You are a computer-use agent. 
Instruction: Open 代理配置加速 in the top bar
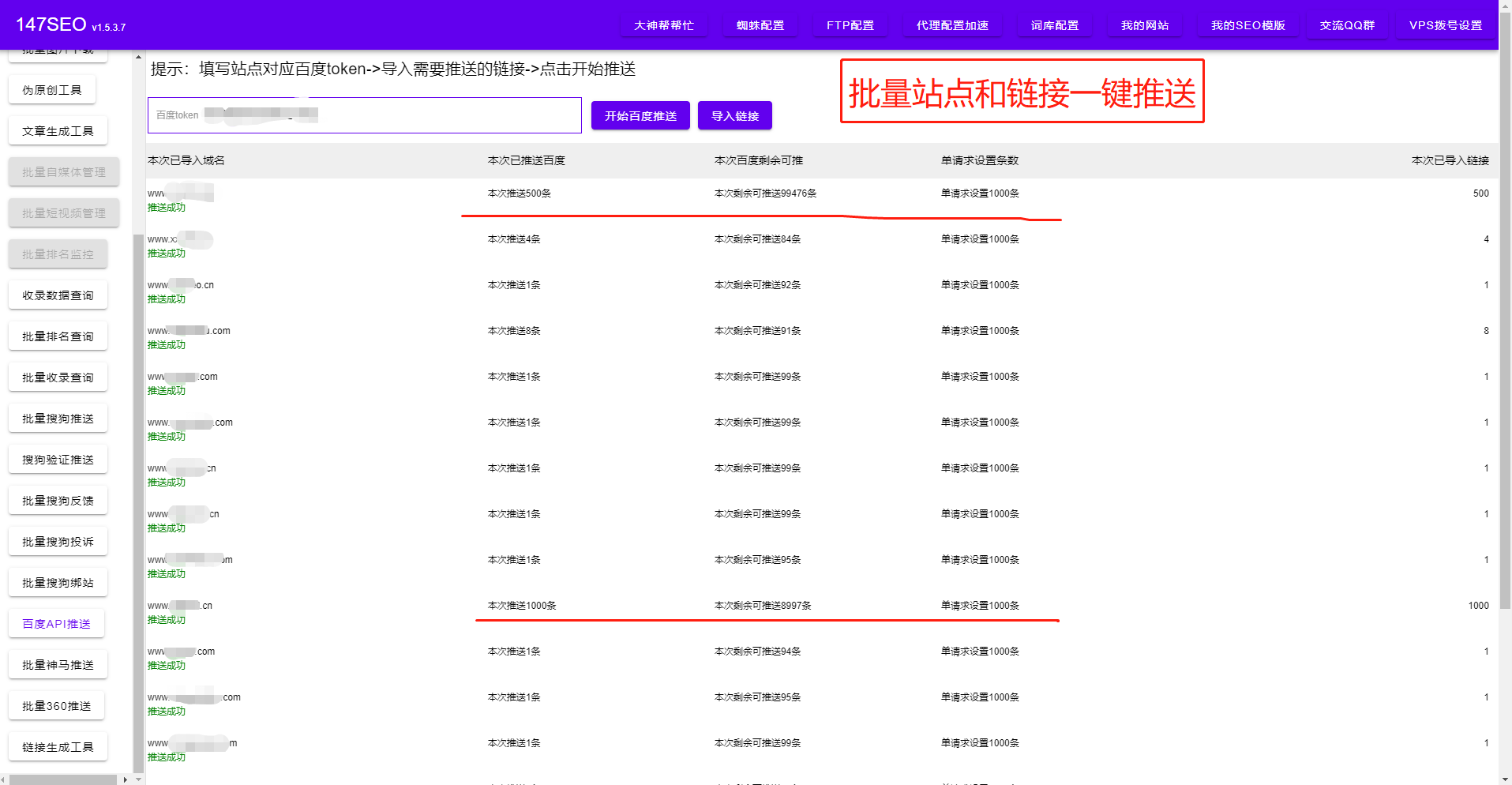(x=952, y=25)
